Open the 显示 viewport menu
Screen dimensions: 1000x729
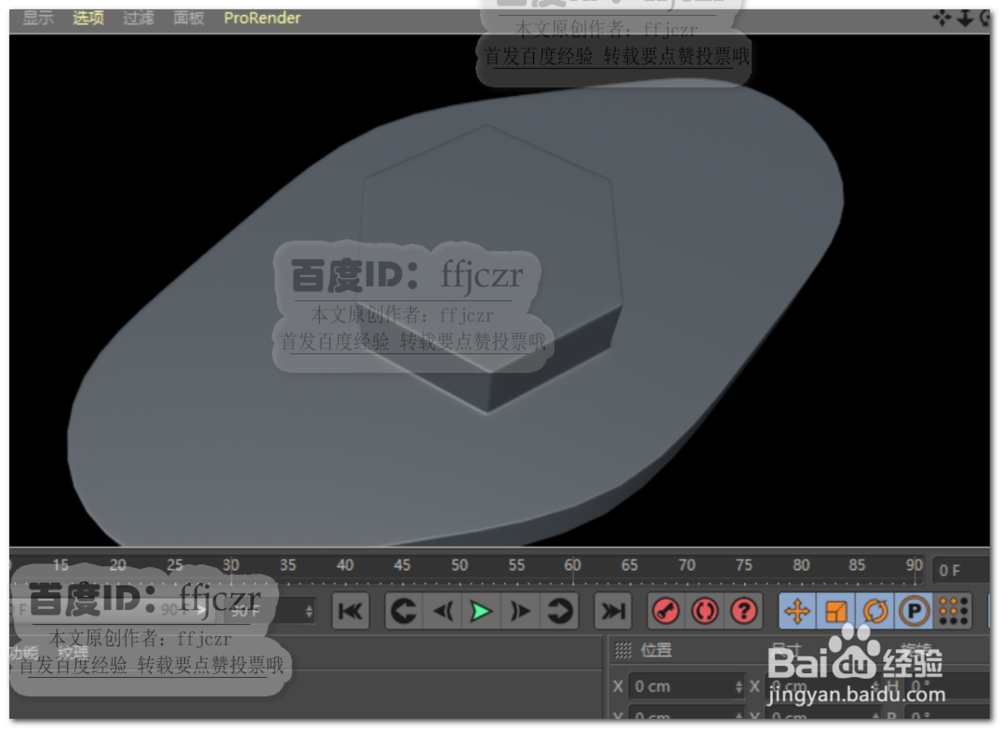coord(38,18)
